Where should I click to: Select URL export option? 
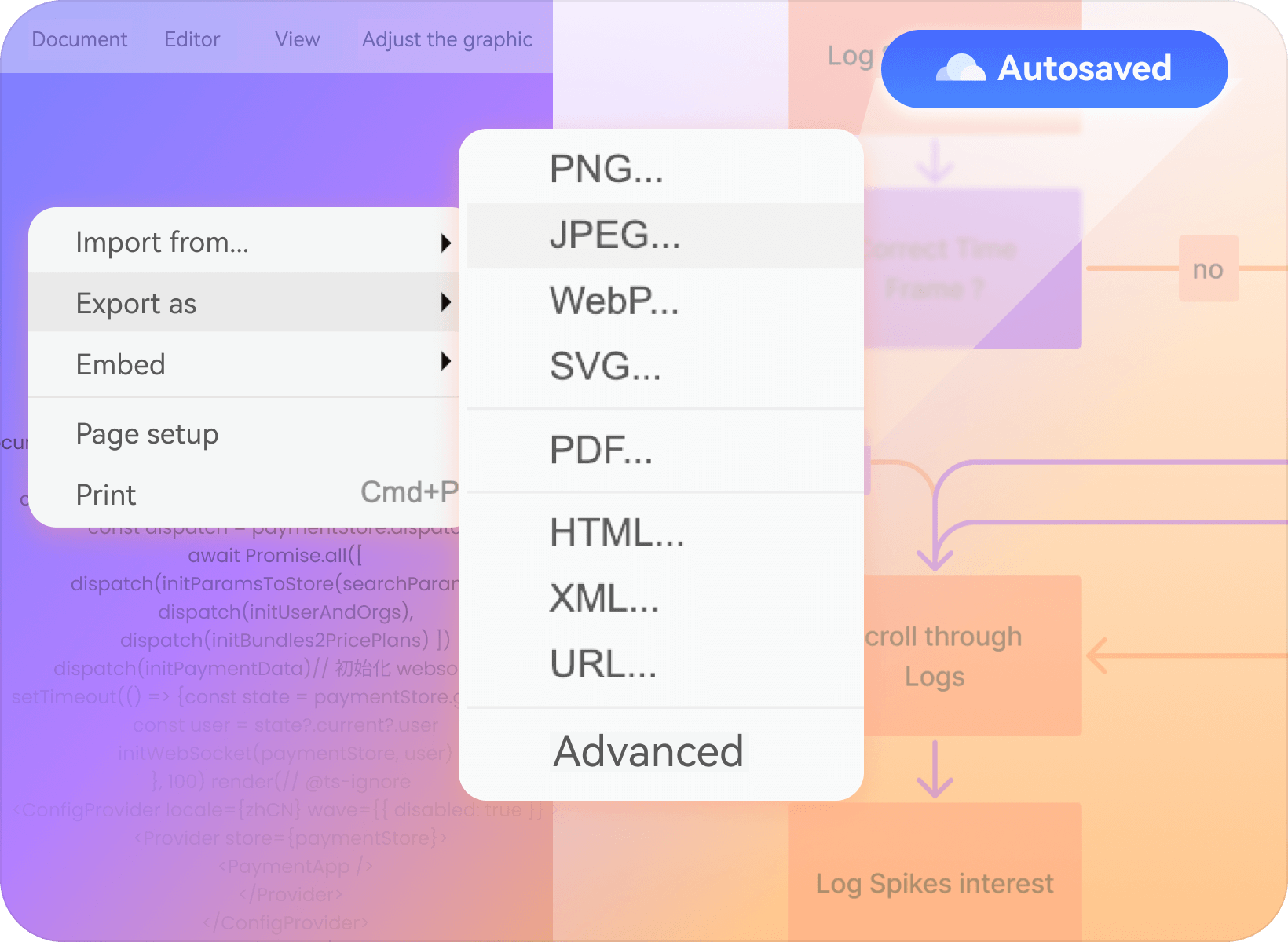pos(602,665)
